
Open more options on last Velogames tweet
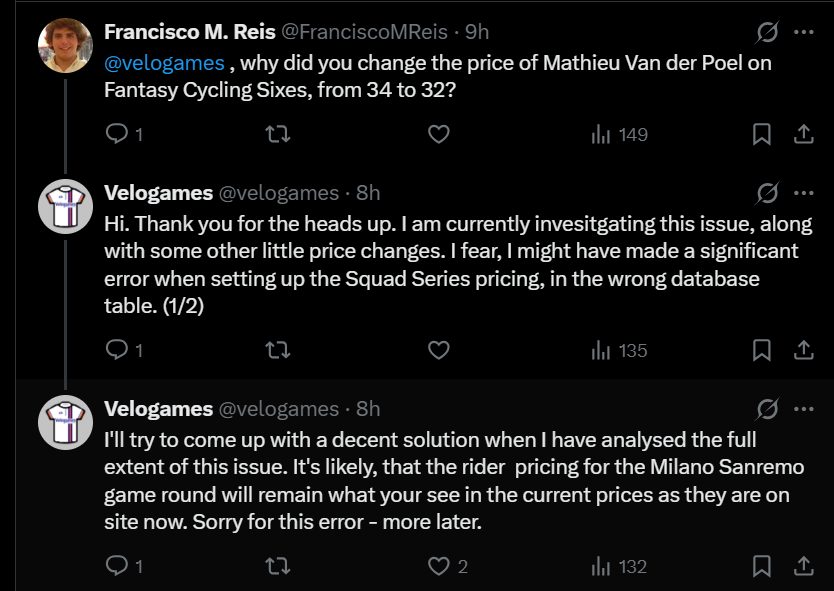803,409
